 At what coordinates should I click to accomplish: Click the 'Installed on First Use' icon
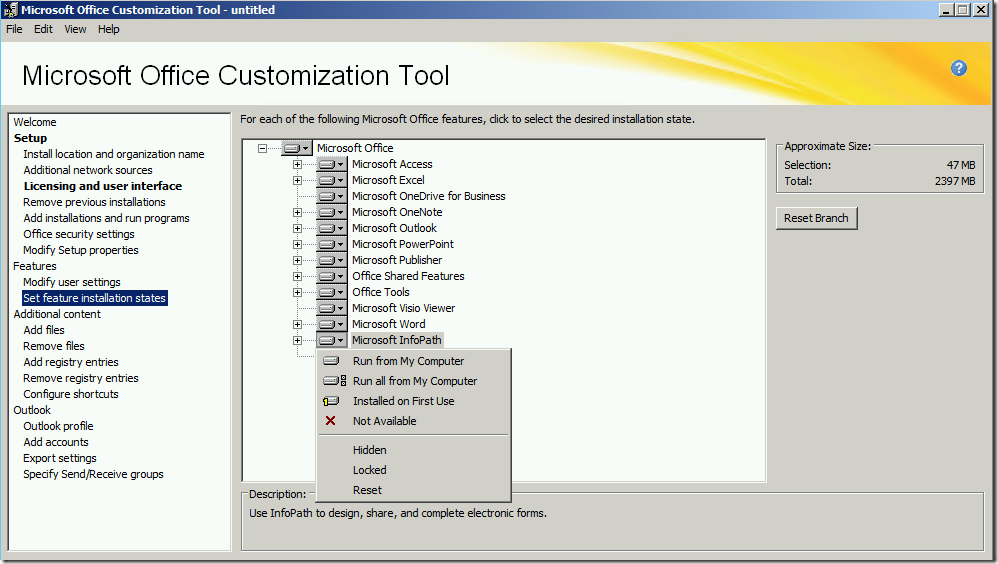coord(331,401)
